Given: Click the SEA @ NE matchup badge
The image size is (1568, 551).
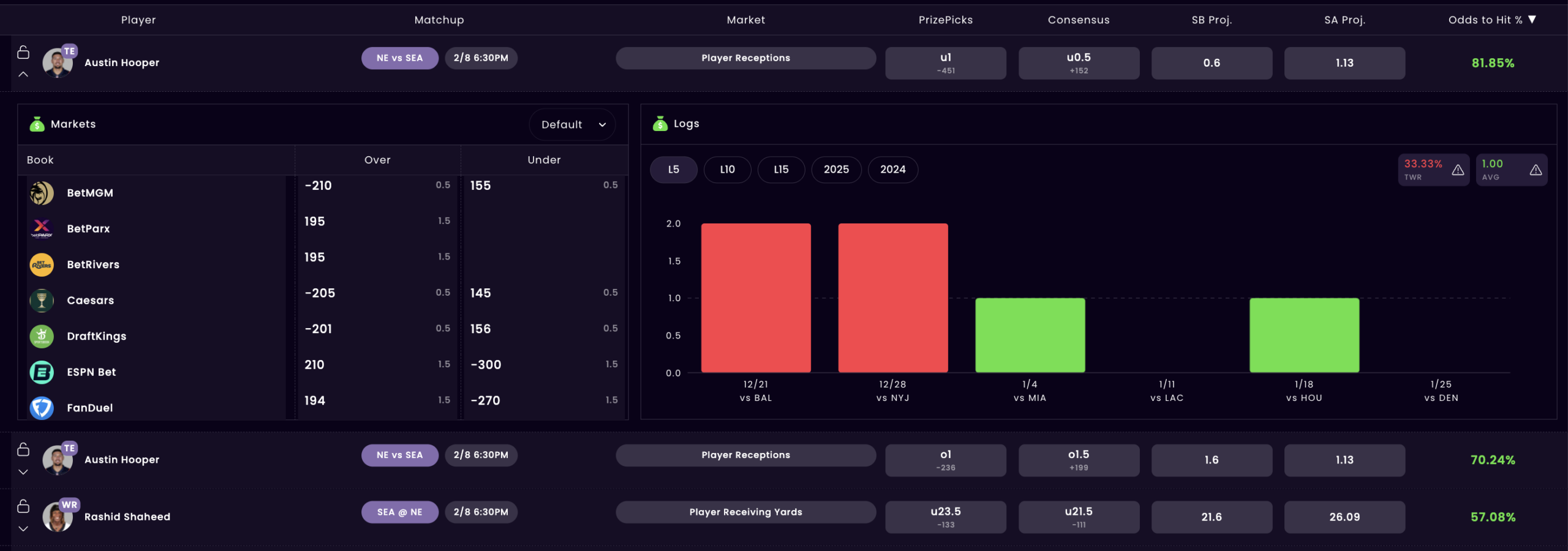Looking at the screenshot, I should [399, 512].
